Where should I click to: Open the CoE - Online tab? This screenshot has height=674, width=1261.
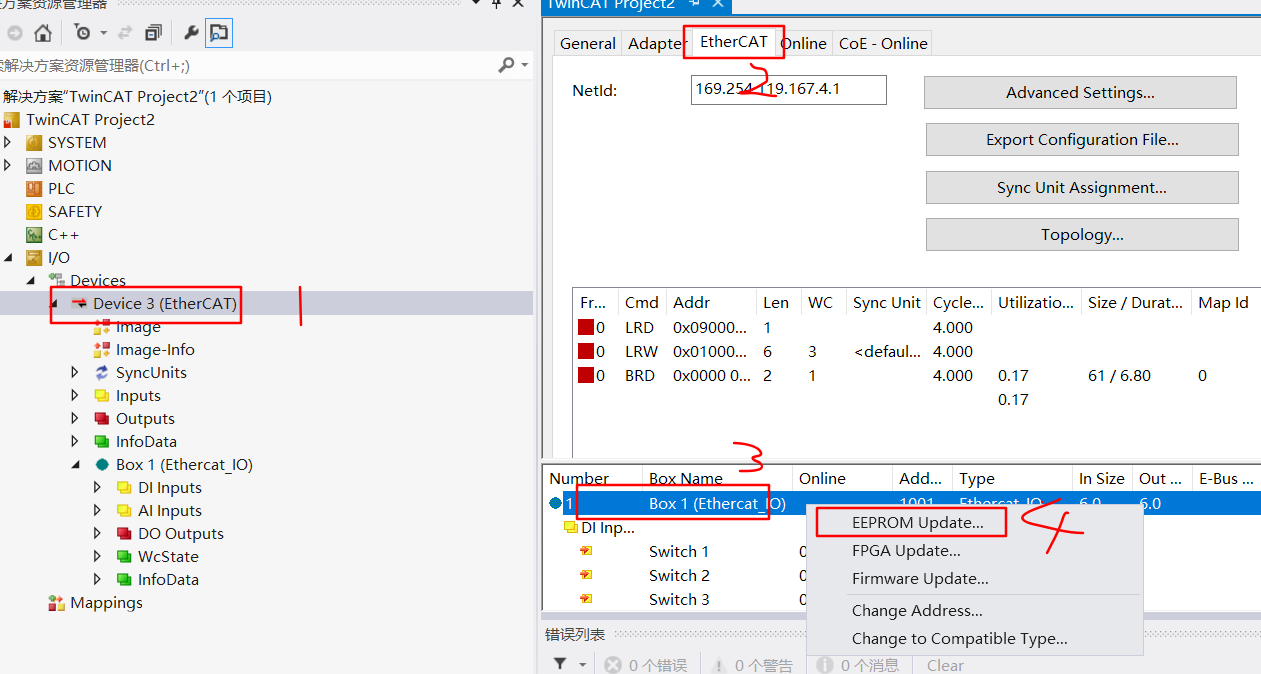(x=883, y=43)
